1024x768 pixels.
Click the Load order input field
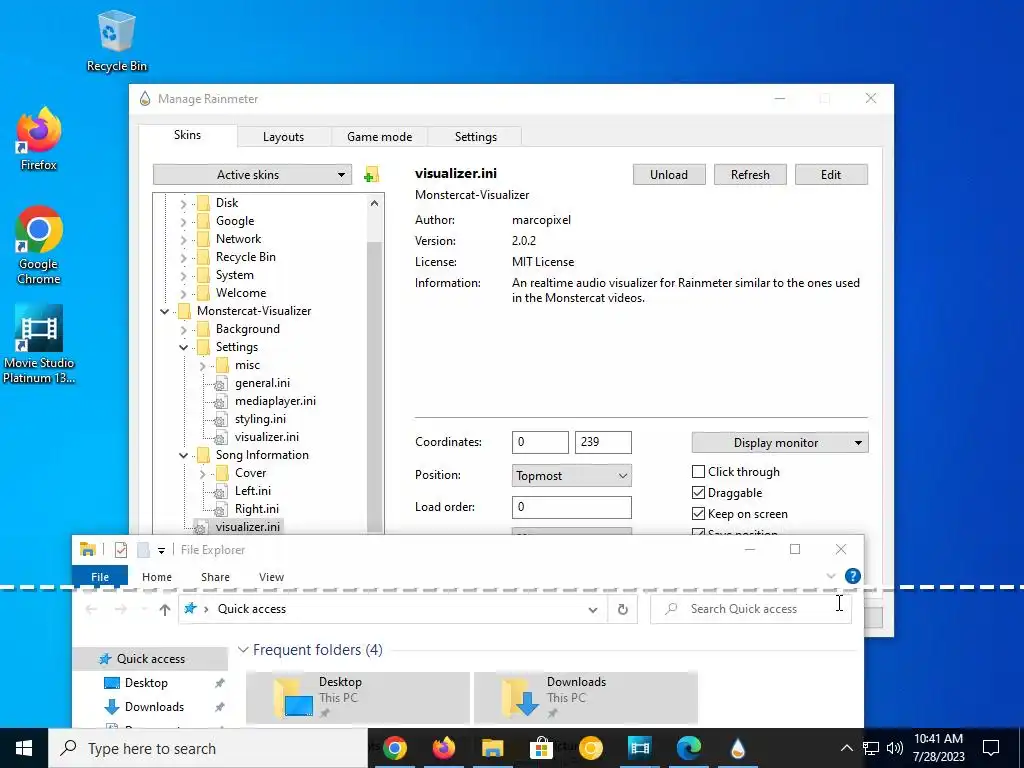click(571, 507)
